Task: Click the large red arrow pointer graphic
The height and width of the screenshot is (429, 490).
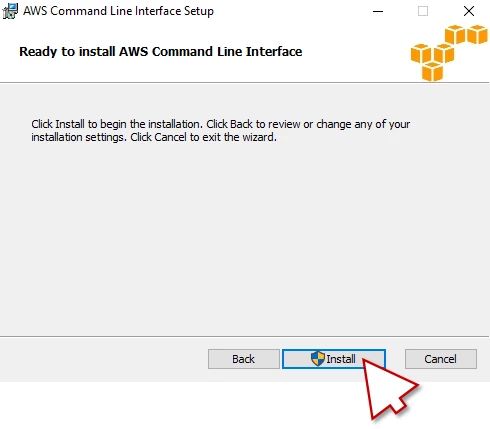Action: (x=388, y=387)
